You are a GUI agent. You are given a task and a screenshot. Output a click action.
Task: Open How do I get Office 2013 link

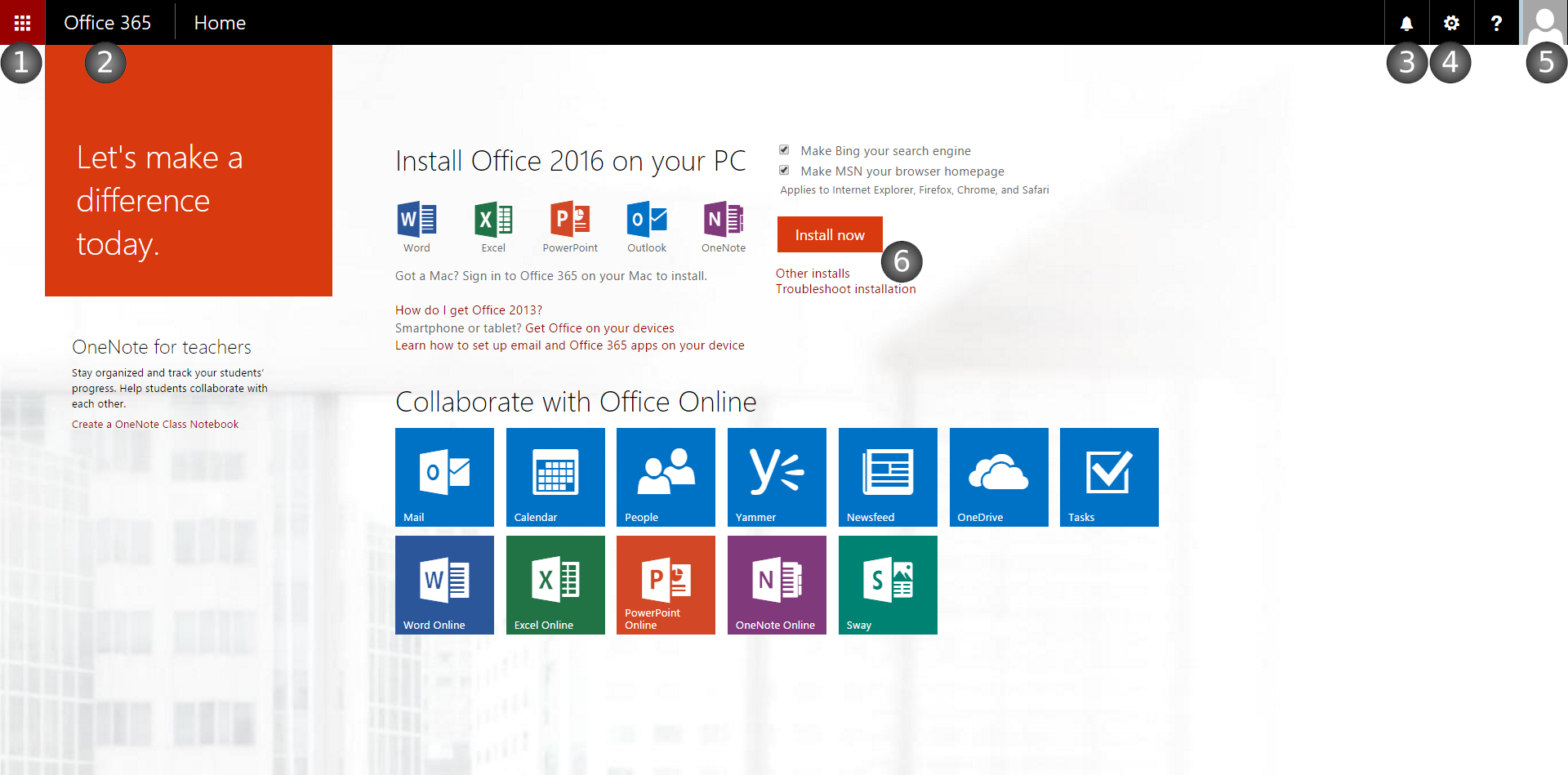469,310
